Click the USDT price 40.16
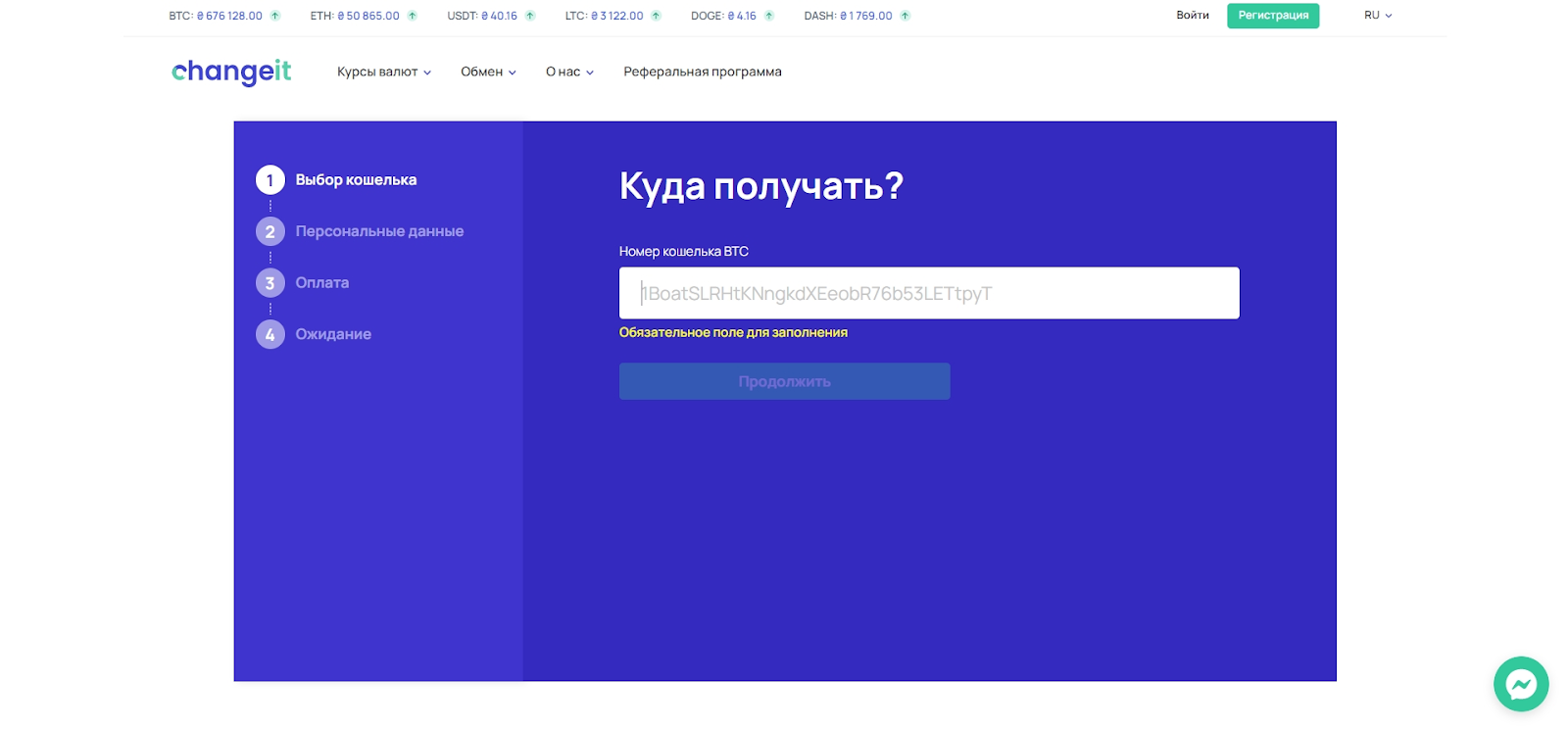Screen dimensions: 1568x729 click(499, 16)
